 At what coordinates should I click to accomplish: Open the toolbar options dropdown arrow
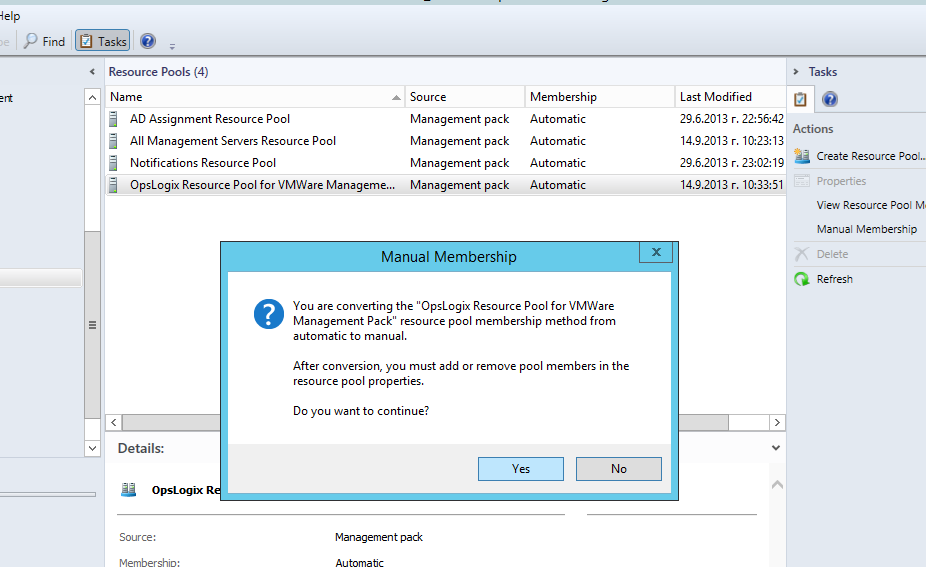(x=172, y=45)
